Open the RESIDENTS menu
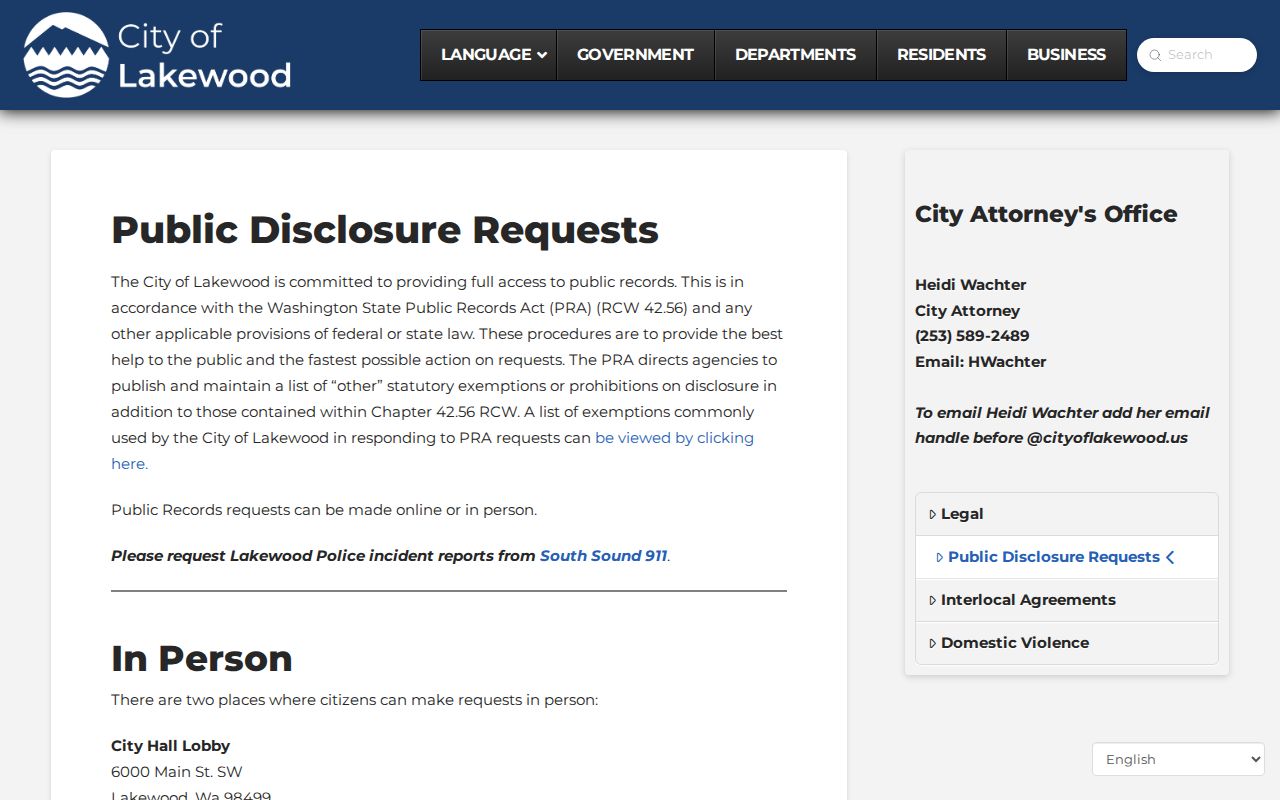The height and width of the screenshot is (800, 1280). point(941,55)
